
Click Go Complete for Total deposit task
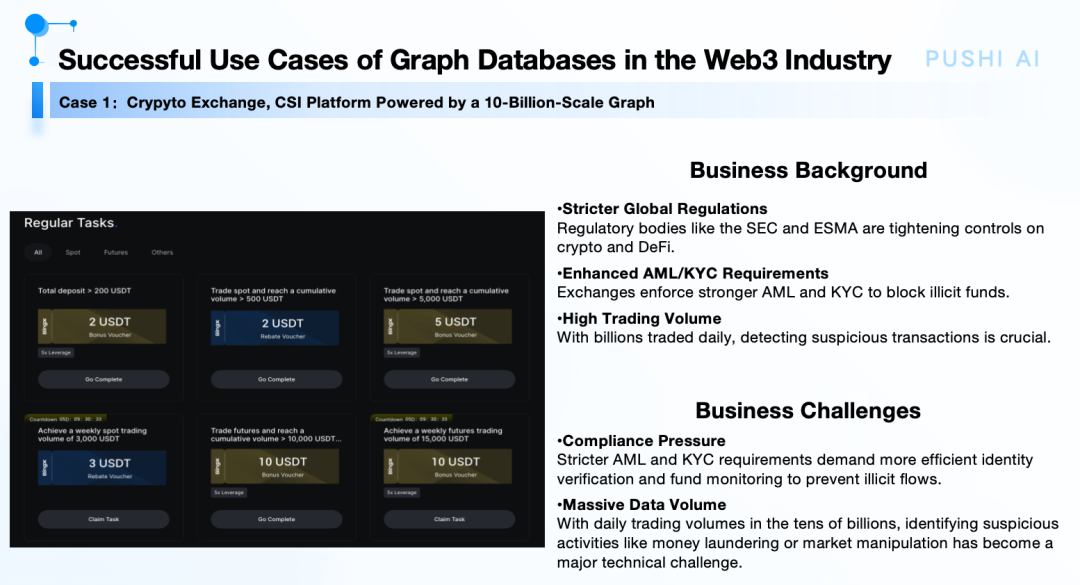coord(103,379)
